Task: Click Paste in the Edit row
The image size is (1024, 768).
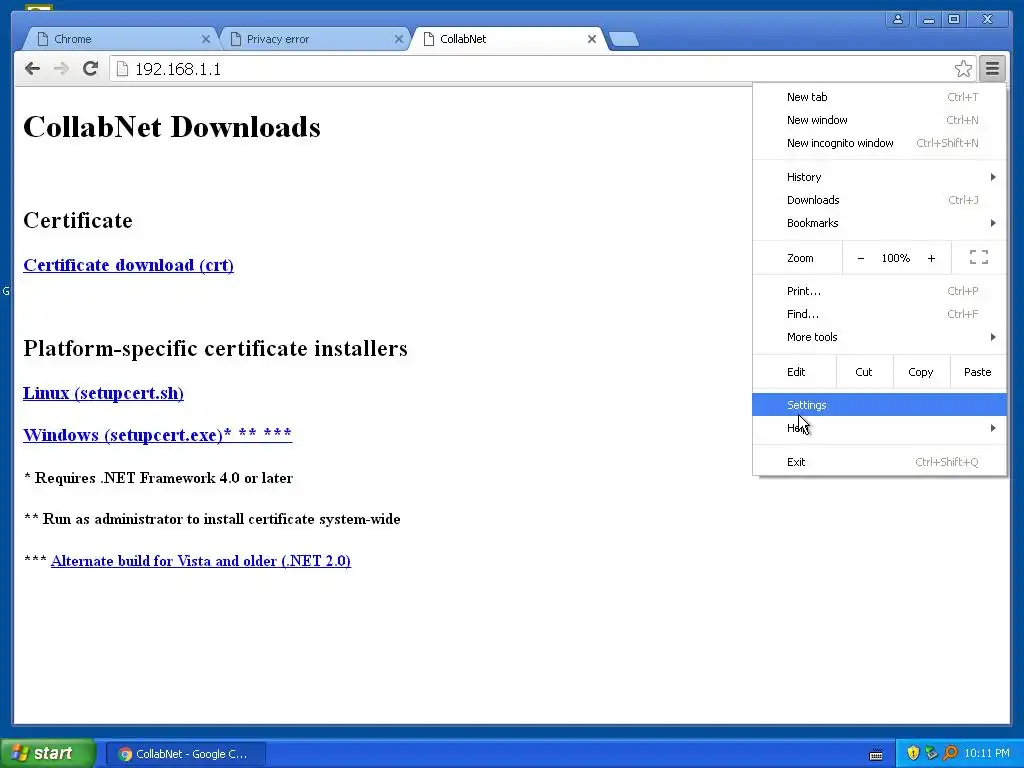Action: pos(977,372)
